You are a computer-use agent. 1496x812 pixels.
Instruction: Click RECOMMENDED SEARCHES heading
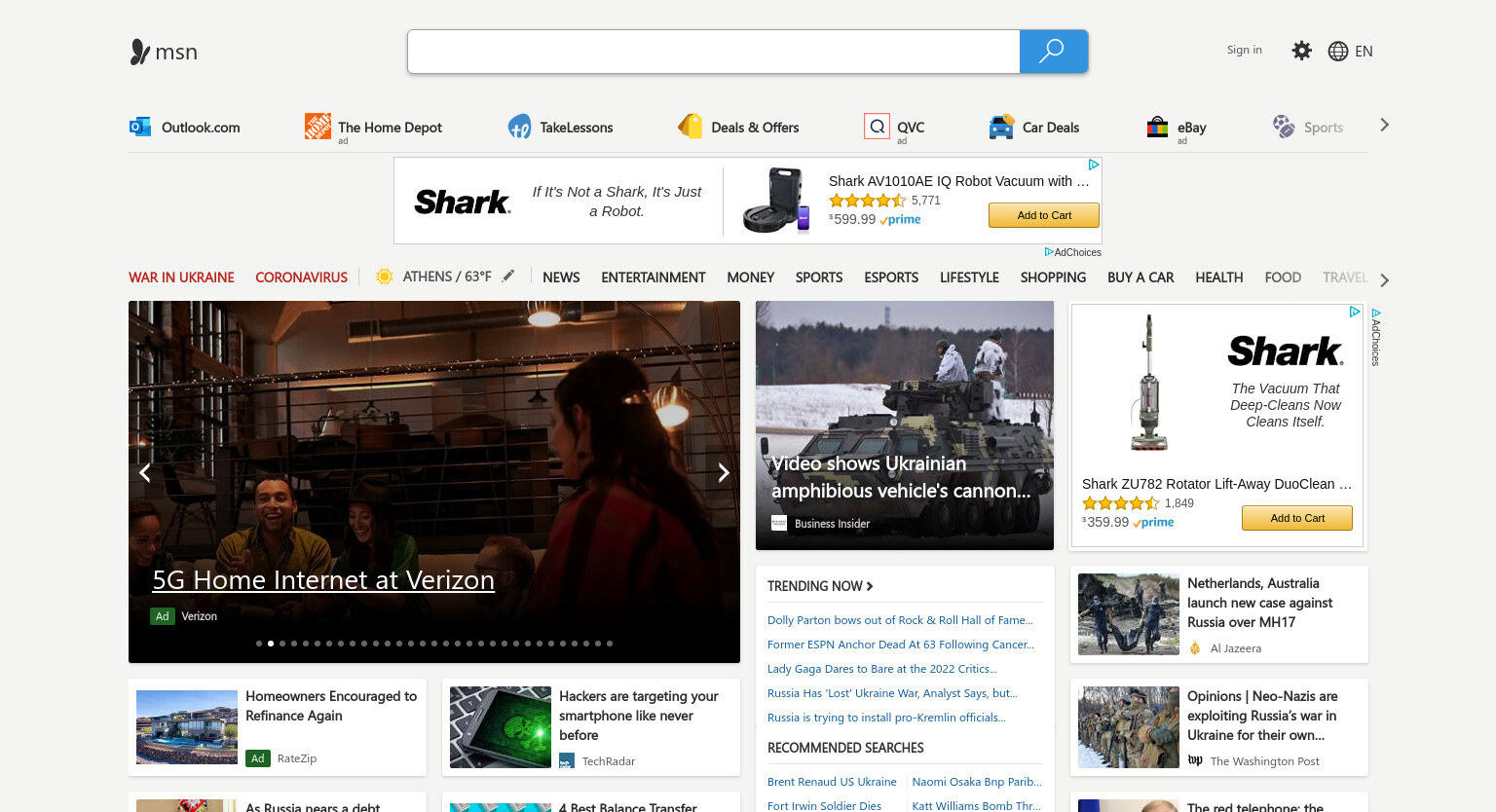[845, 748]
